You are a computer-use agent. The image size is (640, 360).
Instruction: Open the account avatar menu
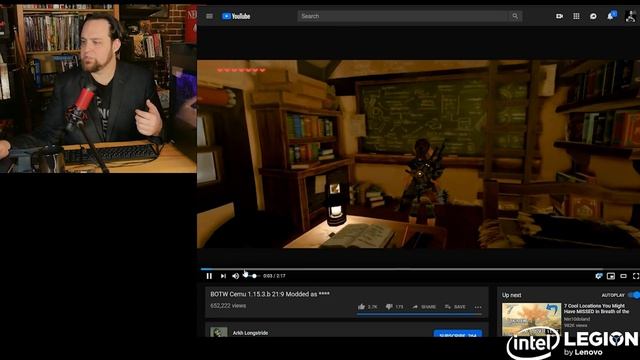coord(631,16)
